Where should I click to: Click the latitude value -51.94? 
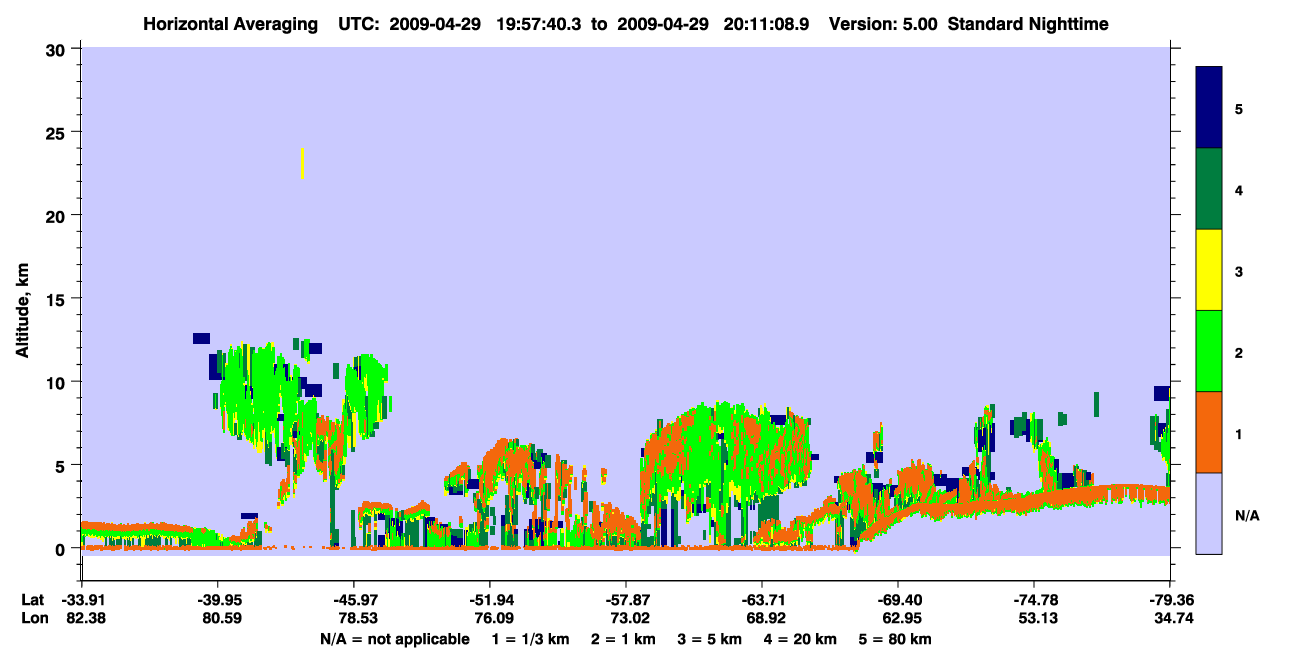(x=489, y=600)
